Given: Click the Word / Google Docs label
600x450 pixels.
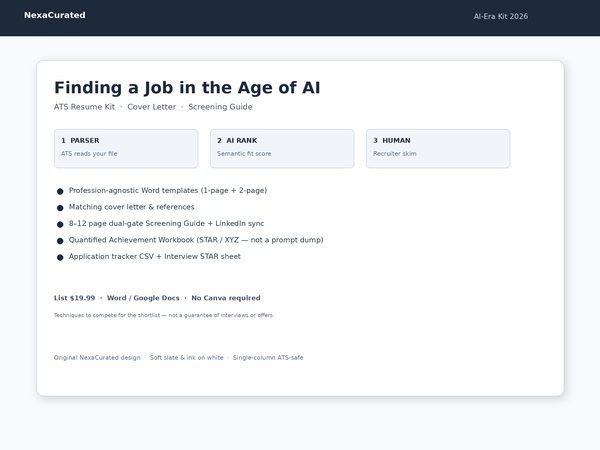Looking at the screenshot, I should point(143,298).
